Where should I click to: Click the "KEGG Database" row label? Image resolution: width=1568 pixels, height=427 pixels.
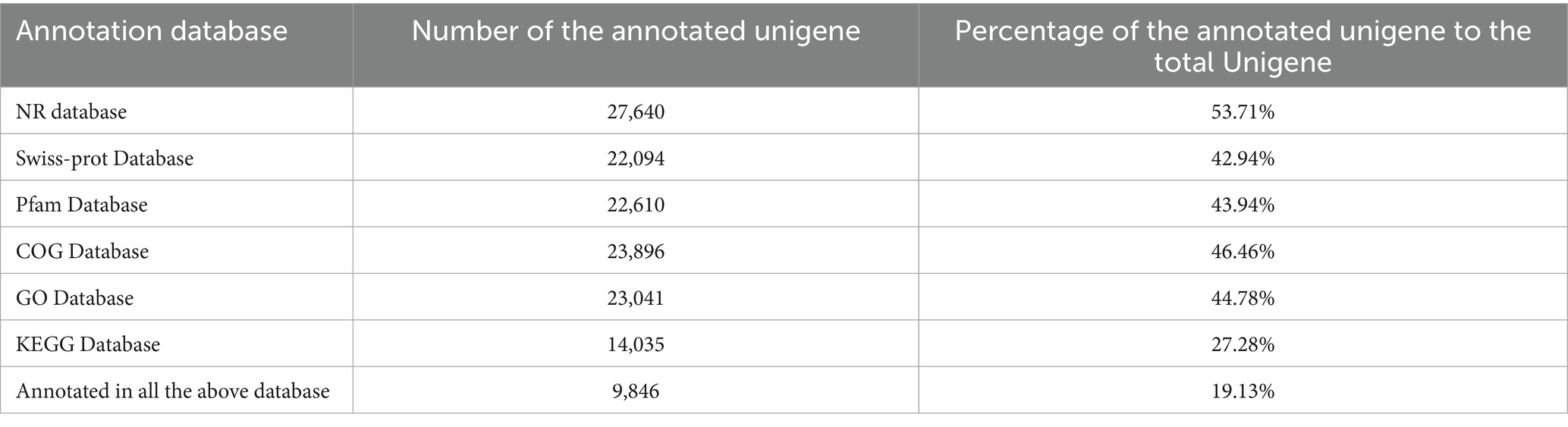[x=88, y=344]
